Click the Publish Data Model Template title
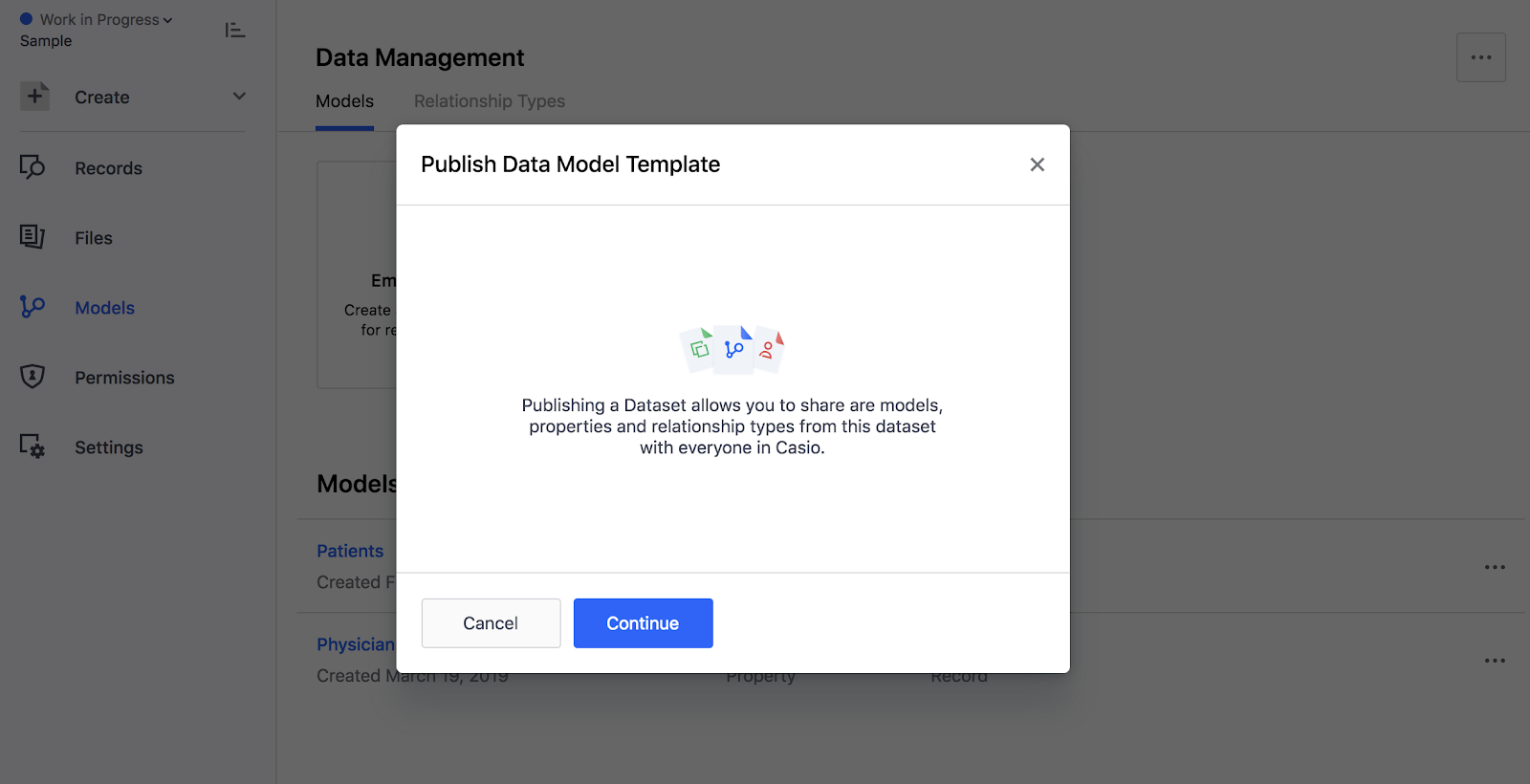Image resolution: width=1530 pixels, height=784 pixels. point(571,164)
